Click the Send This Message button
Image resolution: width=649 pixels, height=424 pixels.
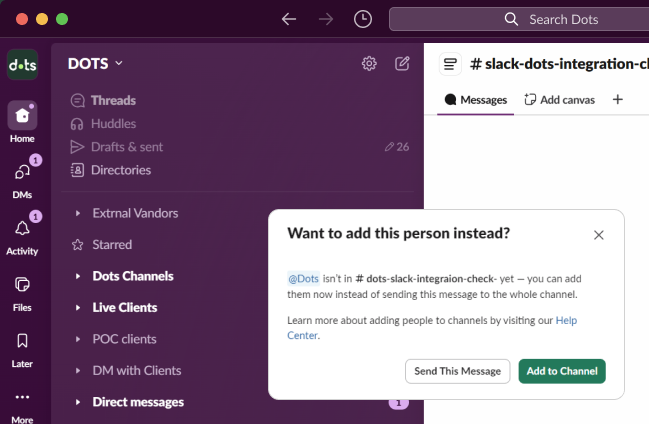457,371
